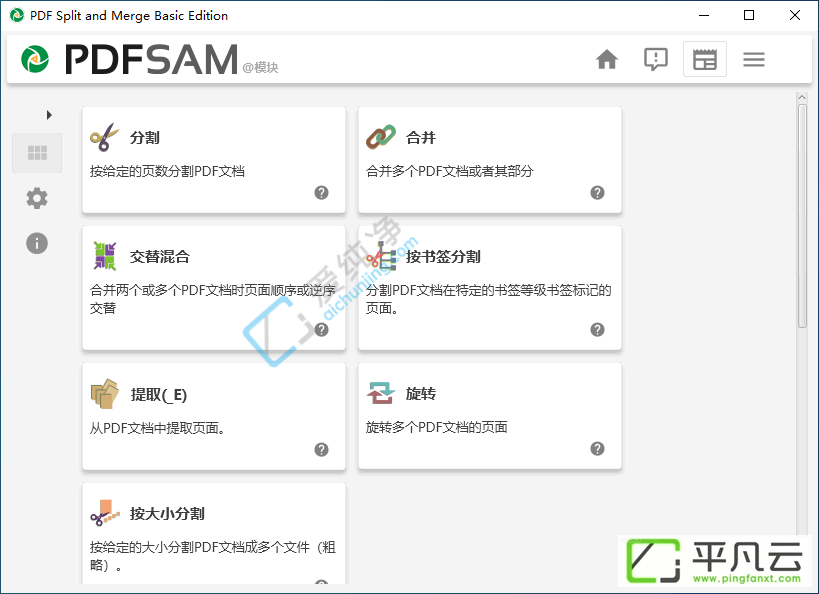Open help for 按书签分割 module

point(597,330)
